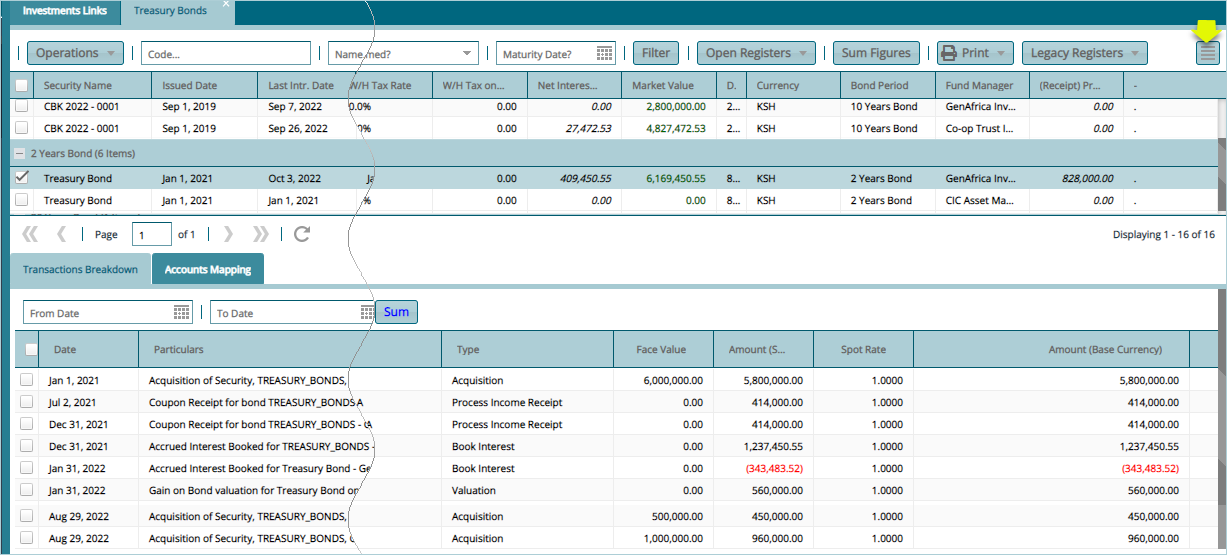Focus the Code input field

point(226,53)
